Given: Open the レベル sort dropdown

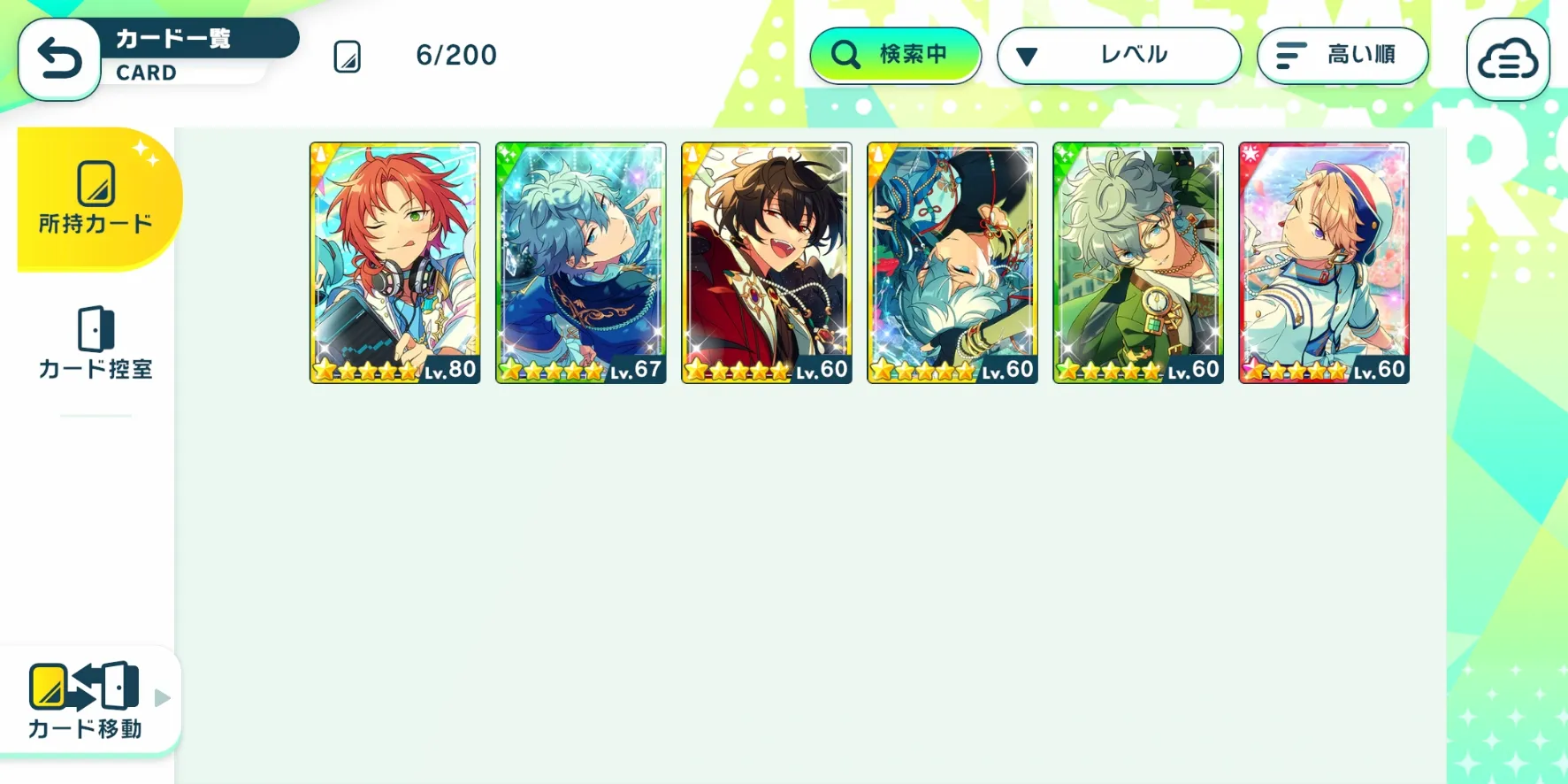Looking at the screenshot, I should tap(1119, 56).
